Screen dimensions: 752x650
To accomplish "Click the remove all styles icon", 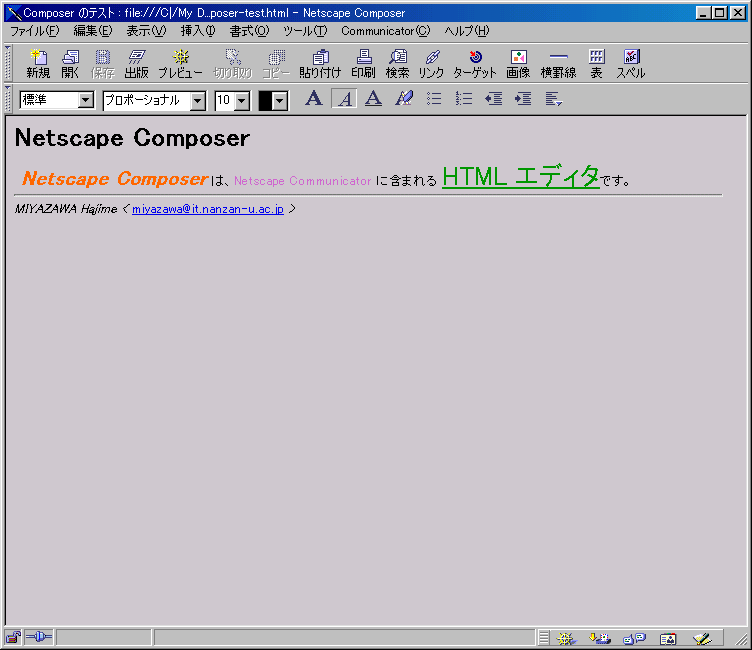I will 404,99.
